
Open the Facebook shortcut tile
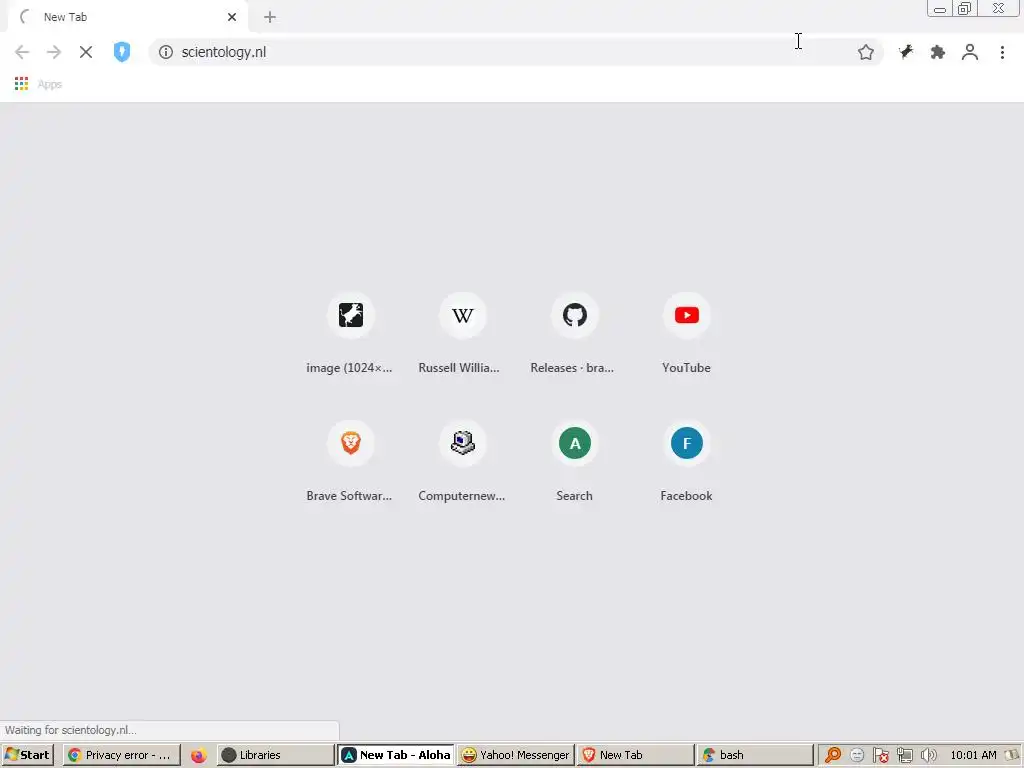pyautogui.click(x=686, y=462)
